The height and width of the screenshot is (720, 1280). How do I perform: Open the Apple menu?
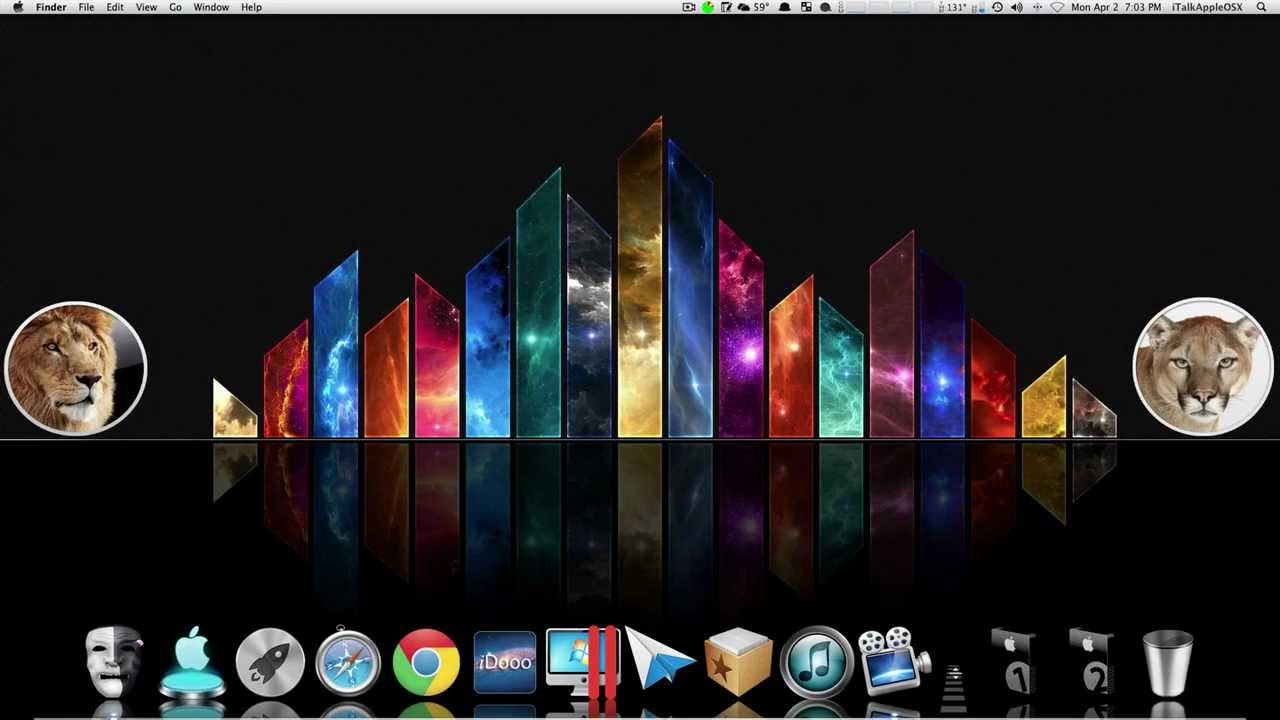point(18,7)
